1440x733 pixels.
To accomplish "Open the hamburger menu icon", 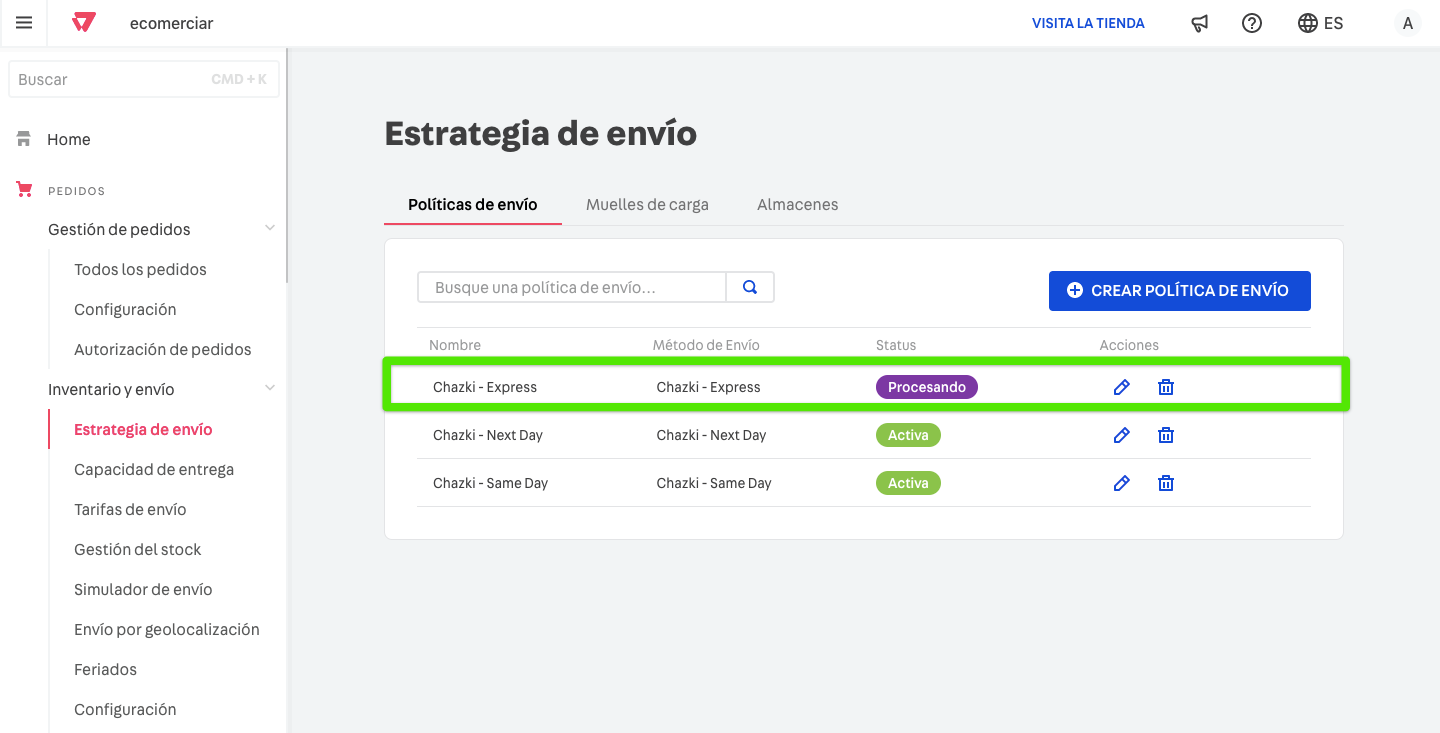I will coord(24,23).
